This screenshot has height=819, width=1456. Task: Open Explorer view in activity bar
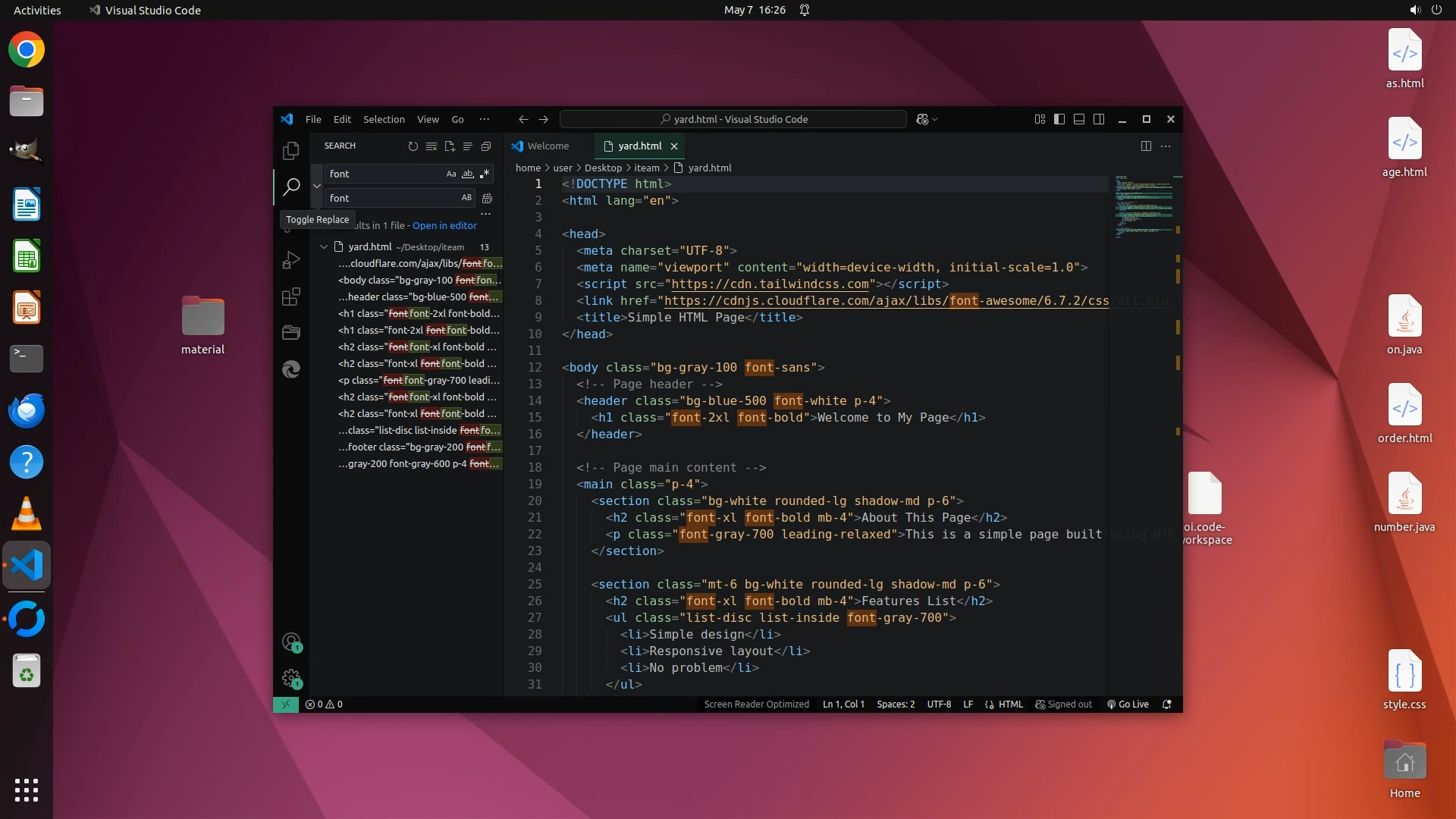(291, 151)
